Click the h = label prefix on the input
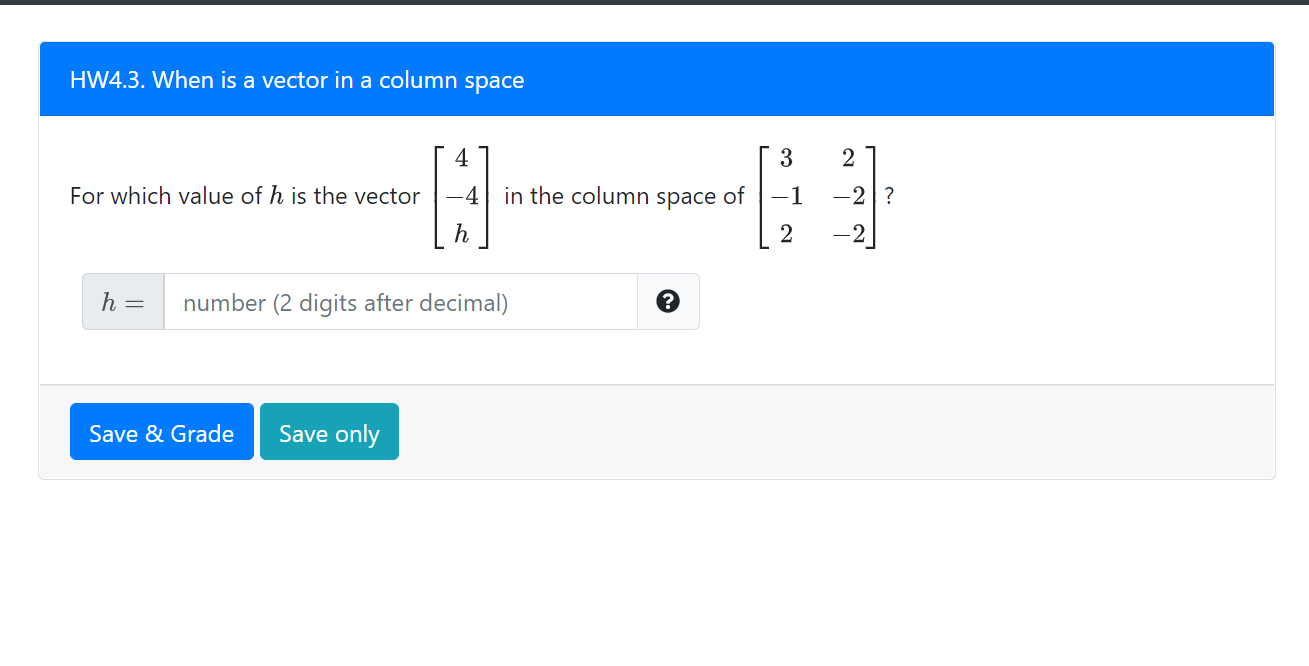Viewport: 1309px width, 666px height. [122, 301]
